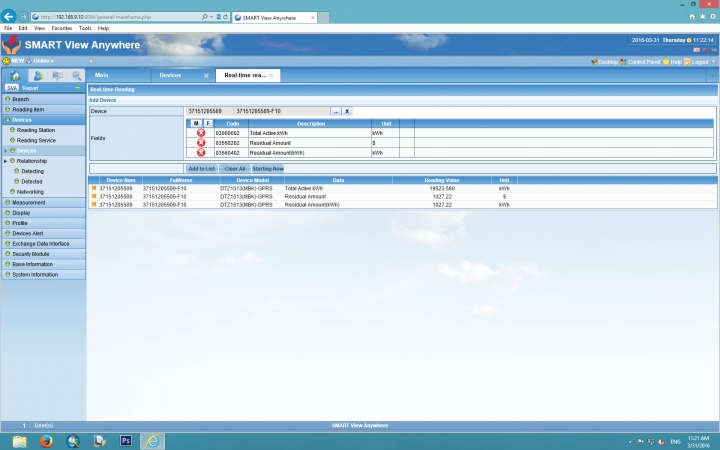Delete the Residual Amount $ reading row
This screenshot has width=720, height=450.
[94, 197]
